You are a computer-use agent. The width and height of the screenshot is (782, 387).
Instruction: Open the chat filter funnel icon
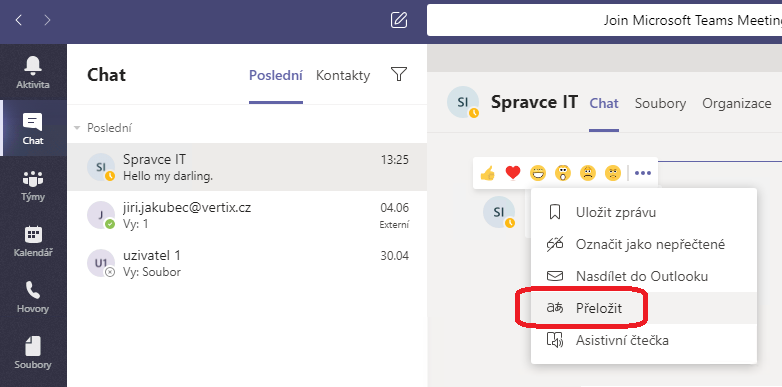pos(398,75)
